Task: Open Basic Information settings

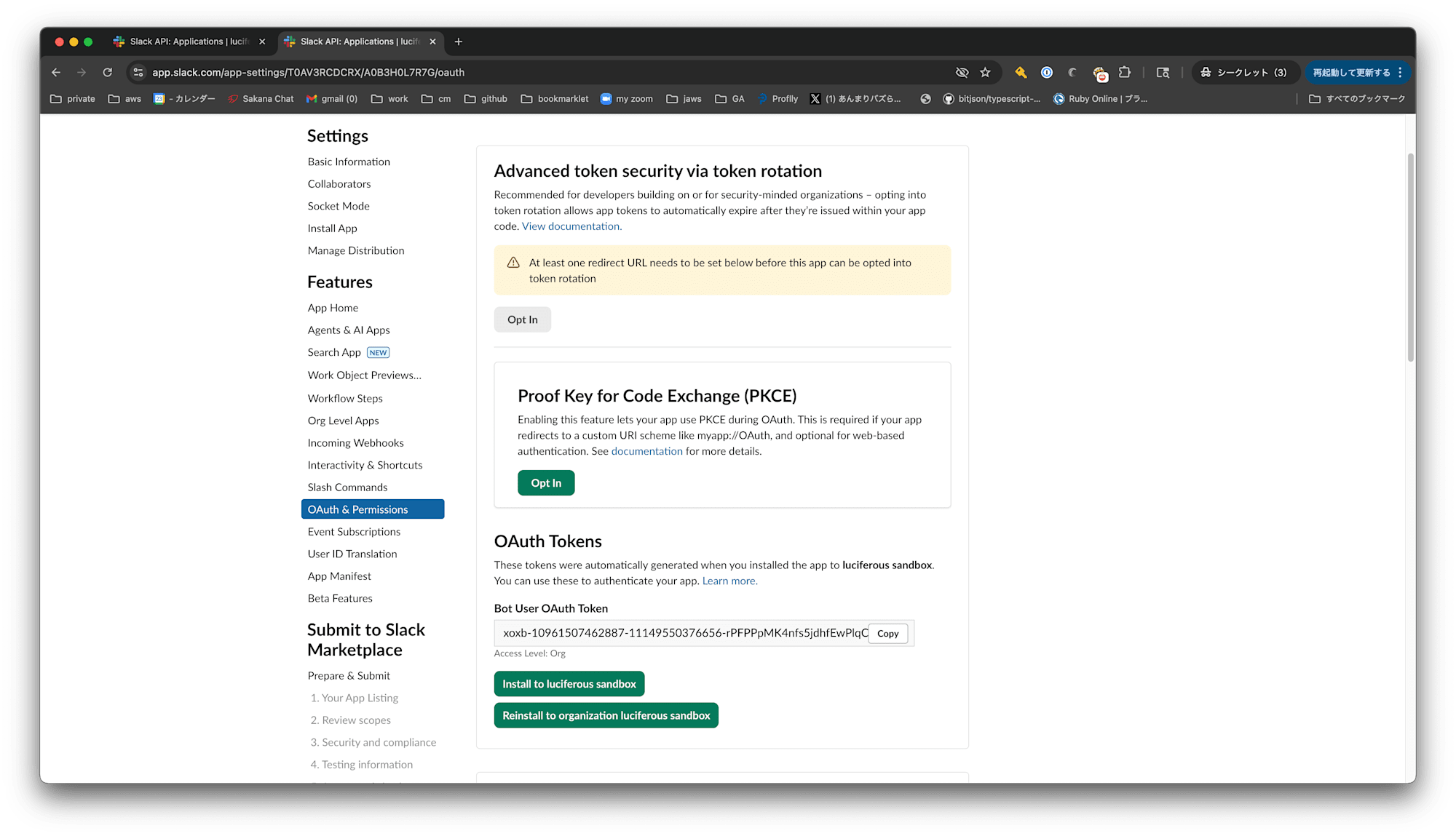Action: pyautogui.click(x=349, y=162)
